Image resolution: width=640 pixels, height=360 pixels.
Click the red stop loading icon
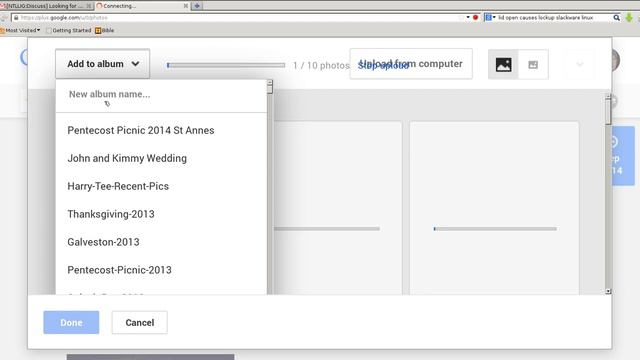click(476, 18)
